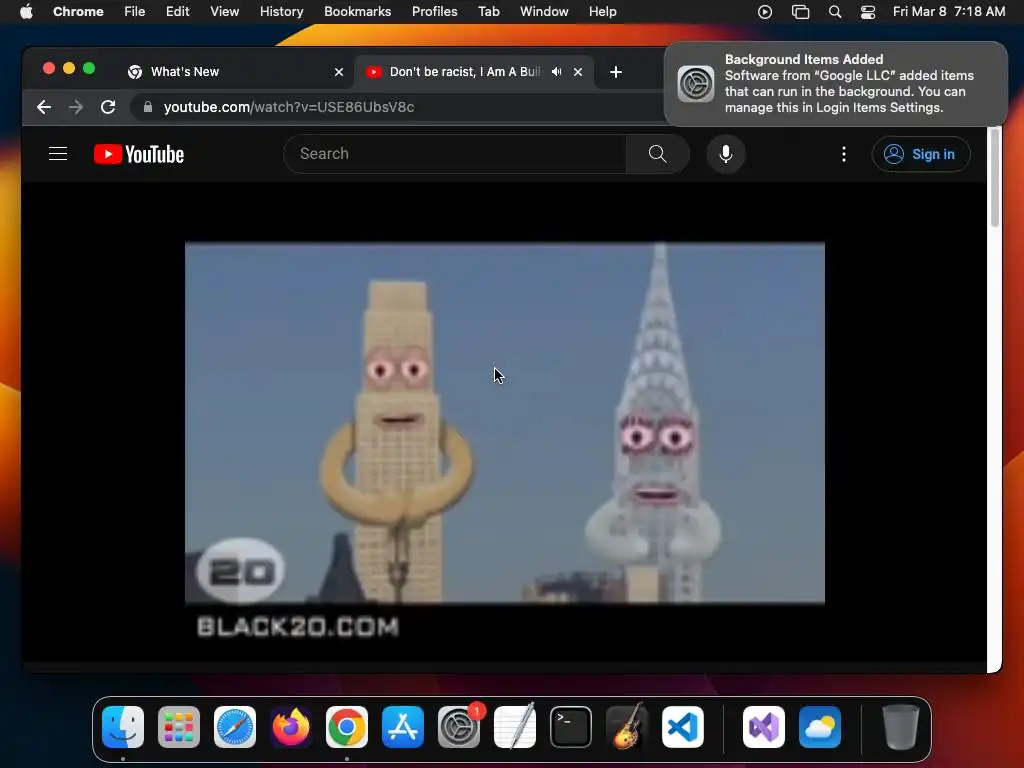This screenshot has height=768, width=1024.
Task: Launch Safari from the Dock
Action: coord(235,727)
